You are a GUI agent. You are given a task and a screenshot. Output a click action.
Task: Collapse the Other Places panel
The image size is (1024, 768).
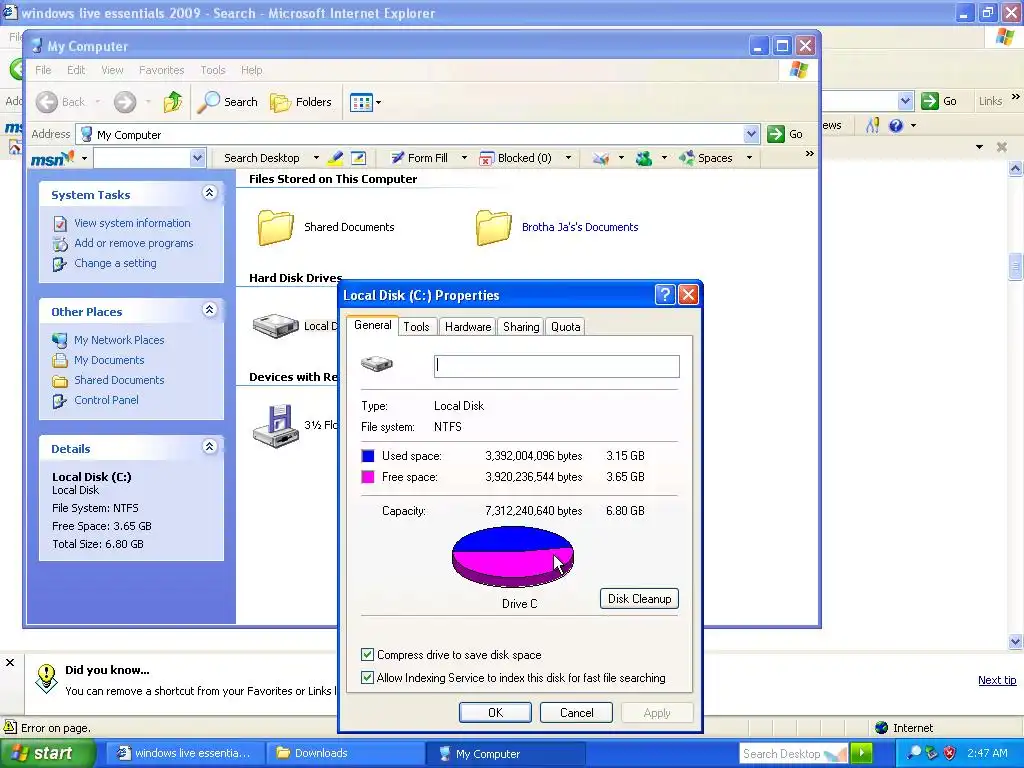pos(210,310)
